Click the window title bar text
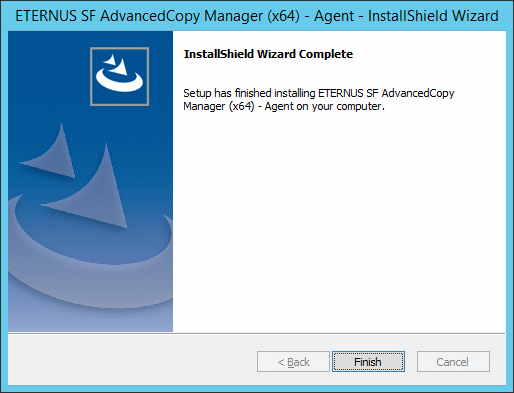 257,16
